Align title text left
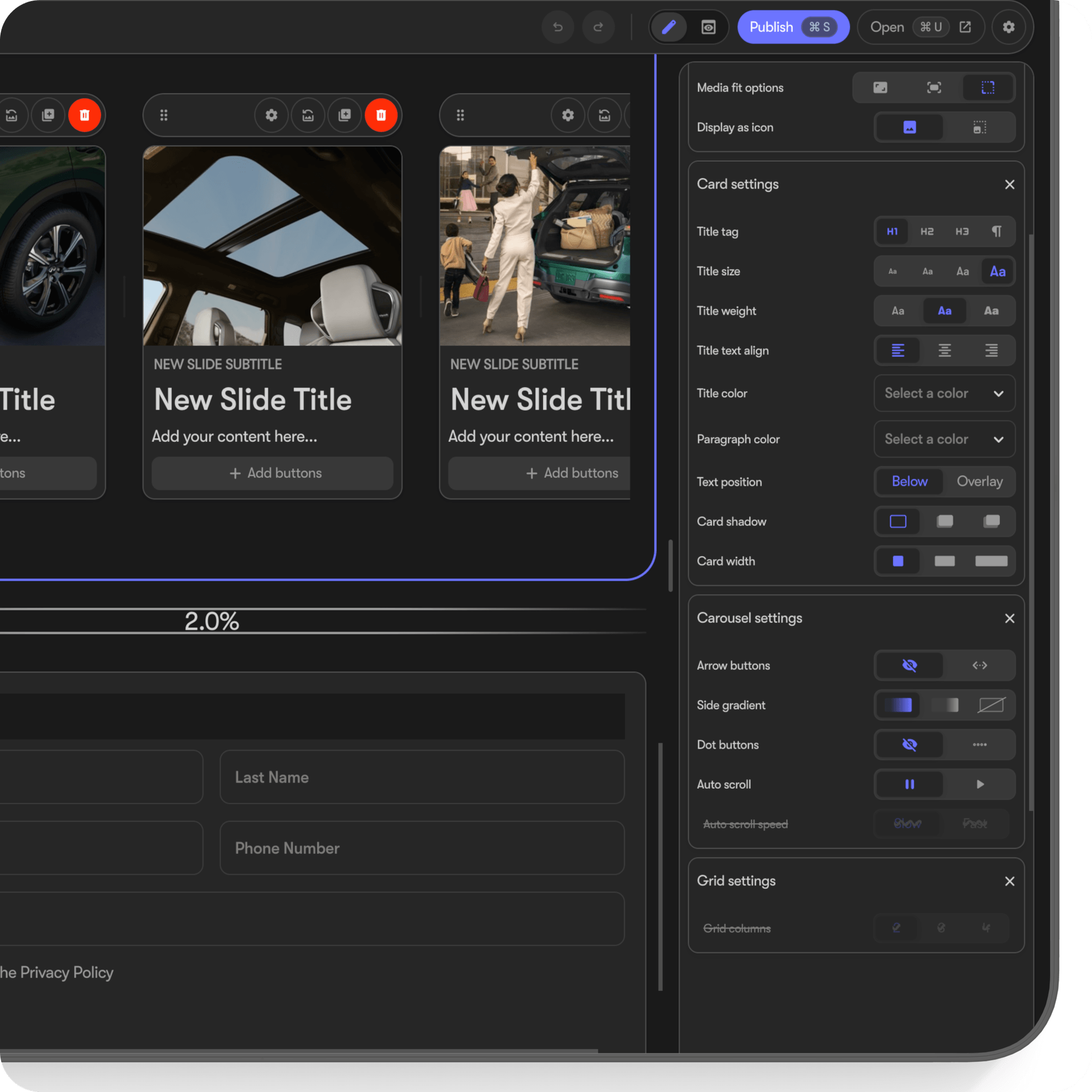Screen dimensions: 1092x1092 [x=897, y=350]
